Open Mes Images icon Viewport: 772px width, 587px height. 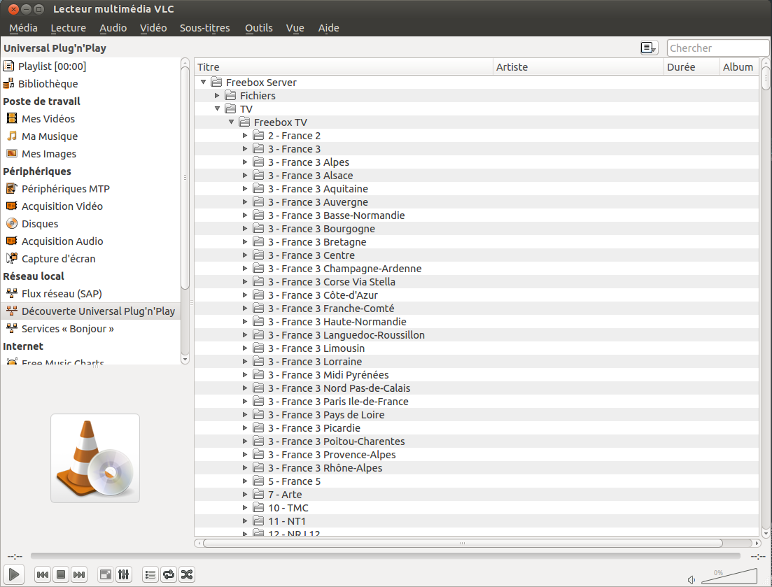click(x=12, y=154)
